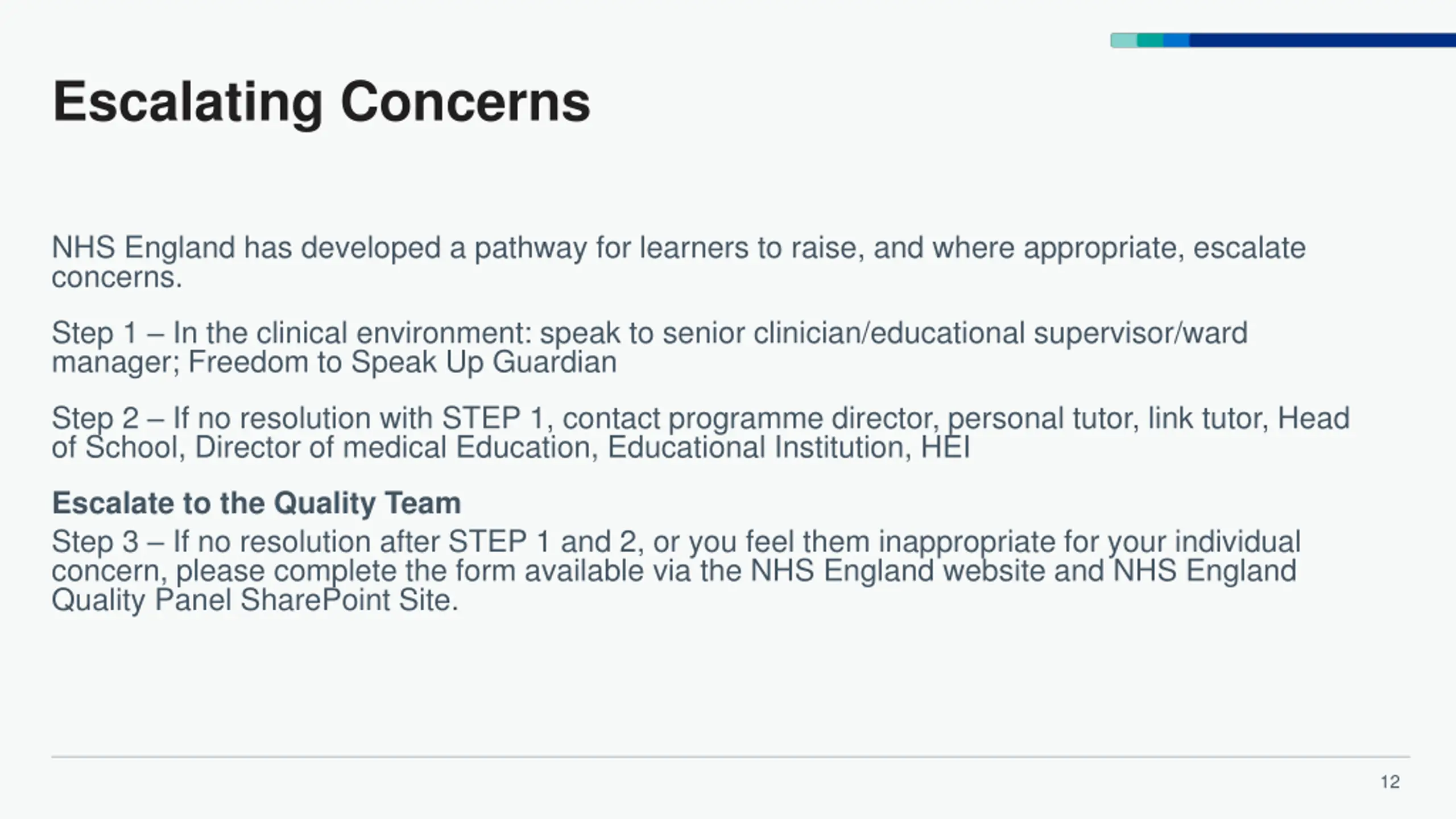The width and height of the screenshot is (1456, 819).
Task: Click the 'Step 2' label text
Action: pyautogui.click(x=95, y=419)
